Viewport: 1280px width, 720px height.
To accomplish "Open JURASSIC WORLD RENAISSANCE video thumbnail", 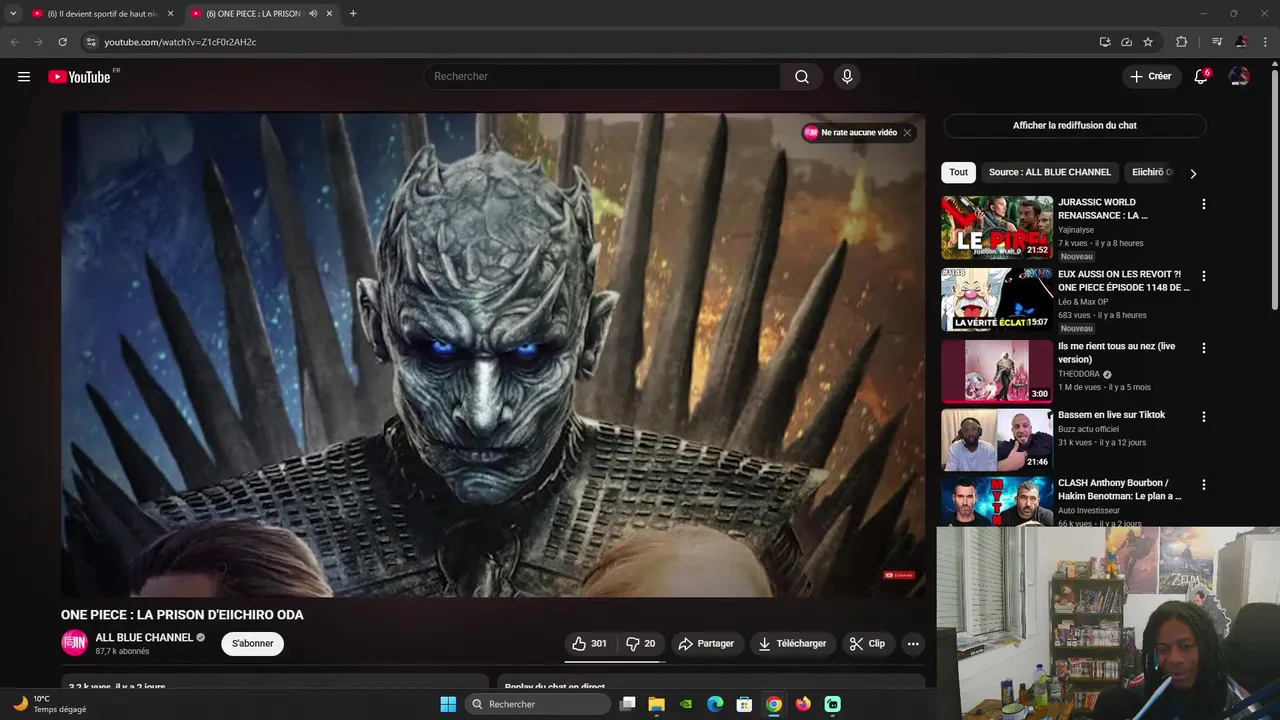I will click(997, 228).
